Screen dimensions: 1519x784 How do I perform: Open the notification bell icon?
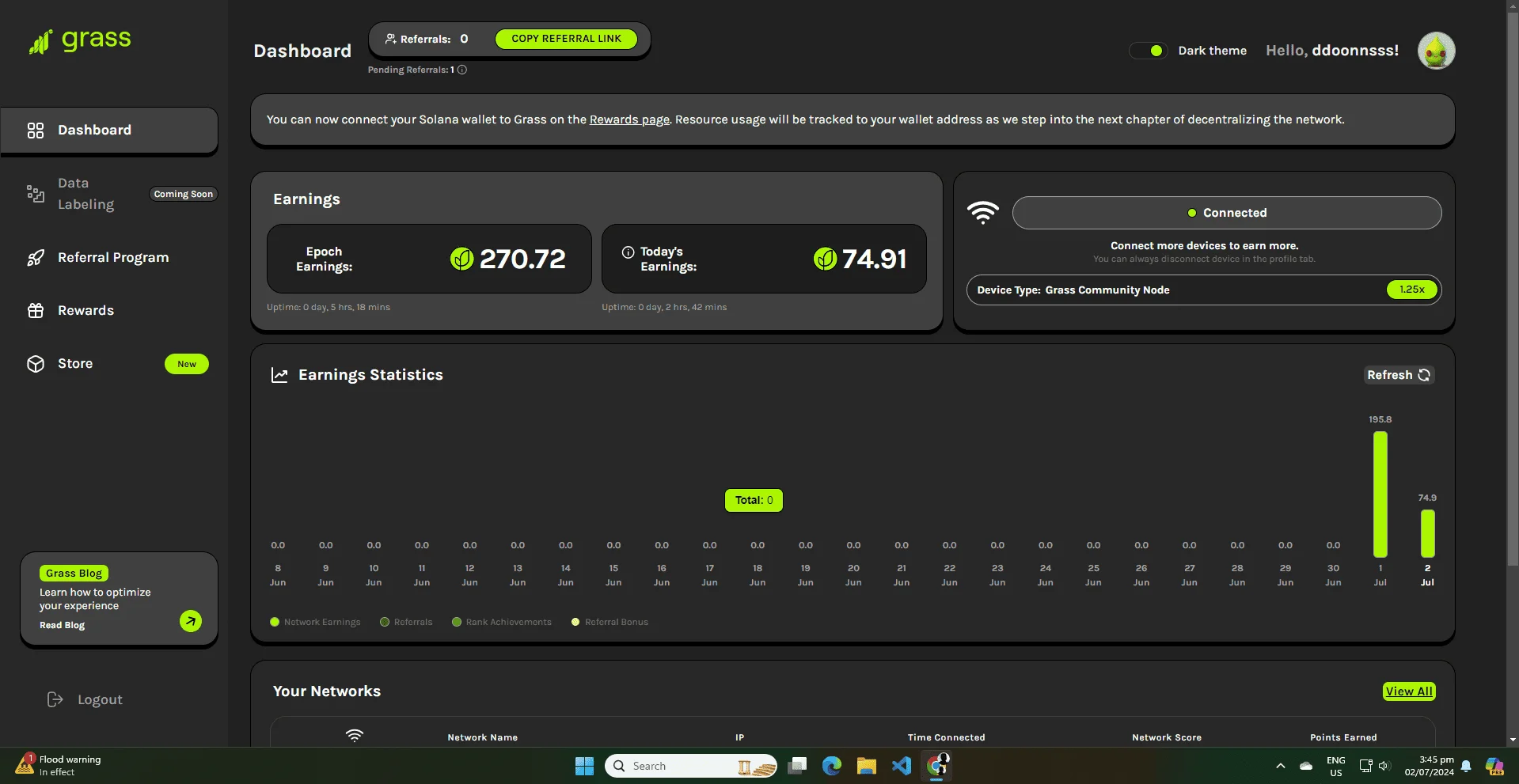pos(1466,766)
